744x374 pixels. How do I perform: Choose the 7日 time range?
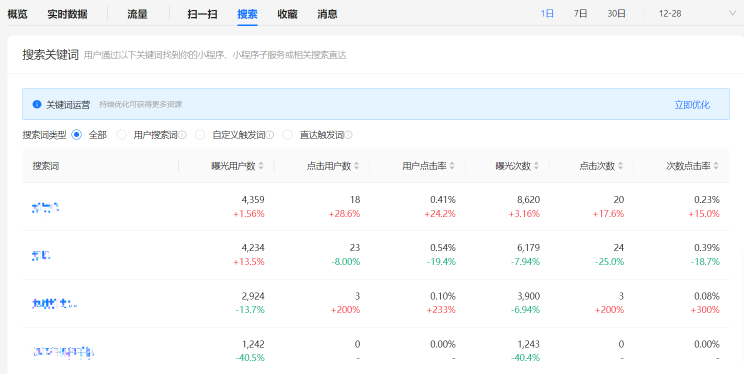click(580, 14)
